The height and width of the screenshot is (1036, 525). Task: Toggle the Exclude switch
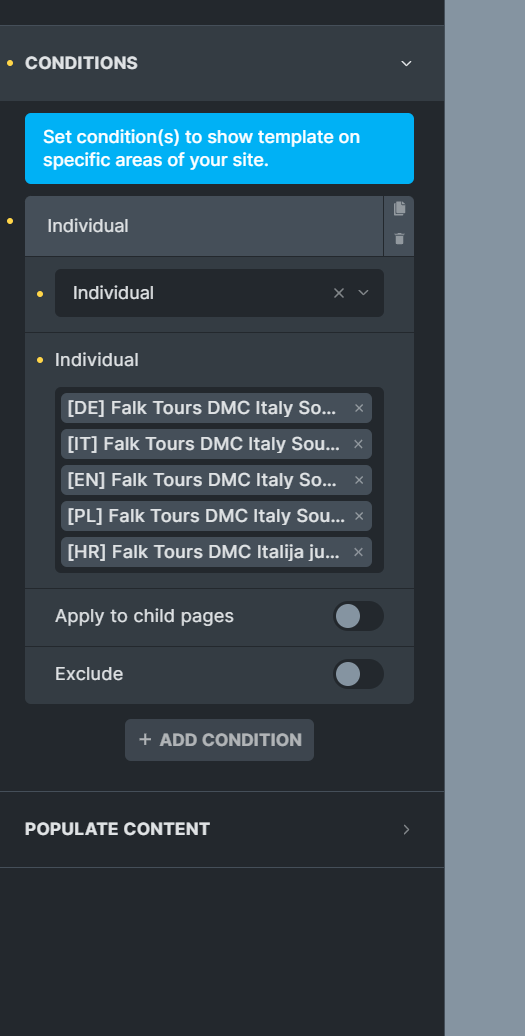click(x=358, y=674)
